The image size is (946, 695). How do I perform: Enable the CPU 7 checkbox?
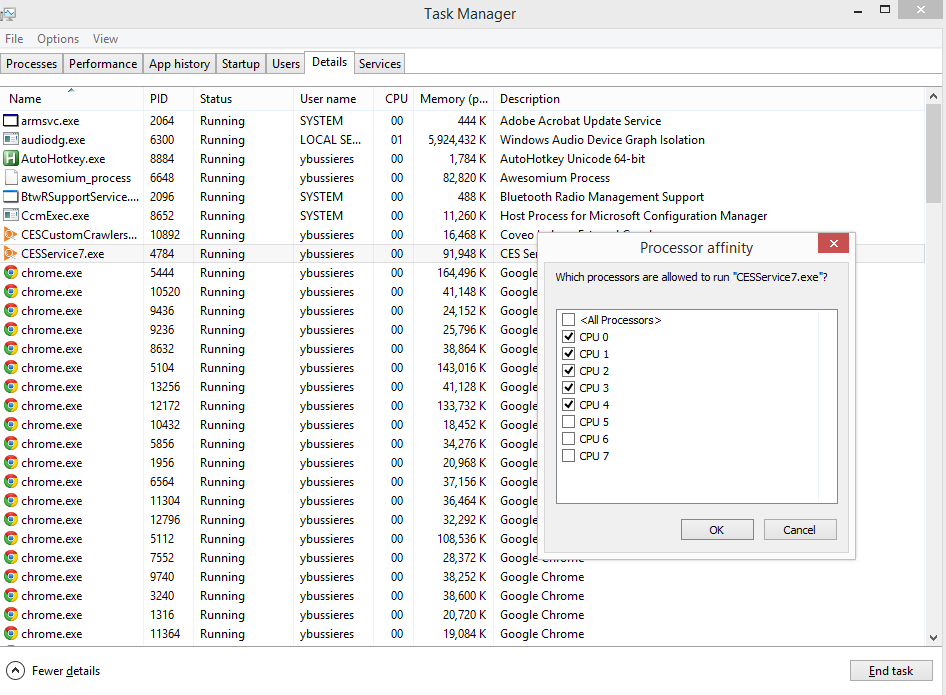568,455
